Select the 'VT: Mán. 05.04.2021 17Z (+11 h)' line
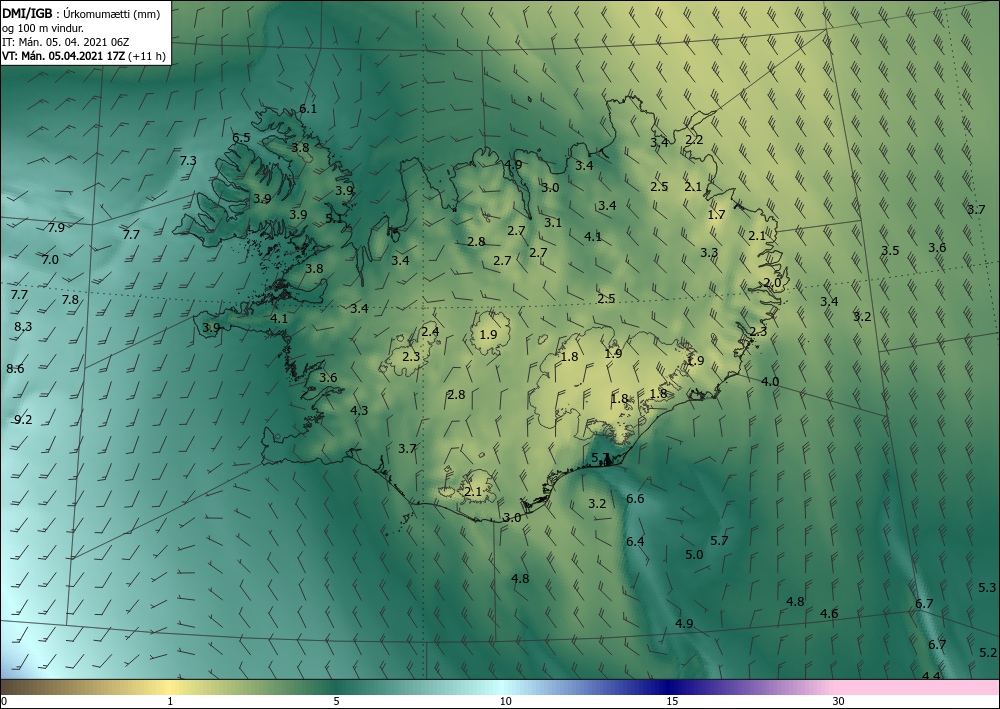1000x709 pixels. (x=84, y=56)
